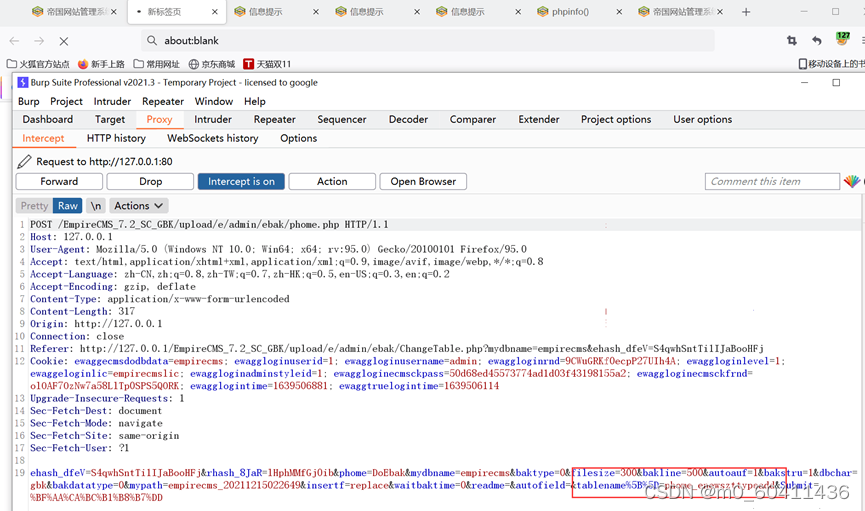865x511 pixels.
Task: Open the 常用网址 bookmark folder
Action: click(157, 64)
